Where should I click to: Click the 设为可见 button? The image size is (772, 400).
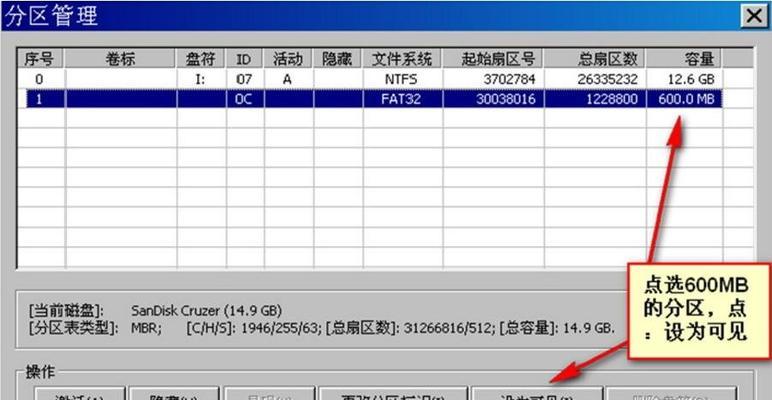point(536,393)
